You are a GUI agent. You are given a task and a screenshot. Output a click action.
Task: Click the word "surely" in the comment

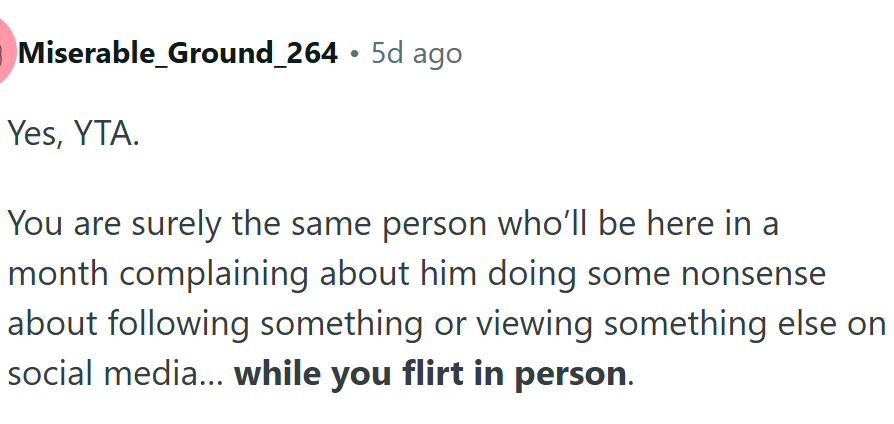coord(176,225)
